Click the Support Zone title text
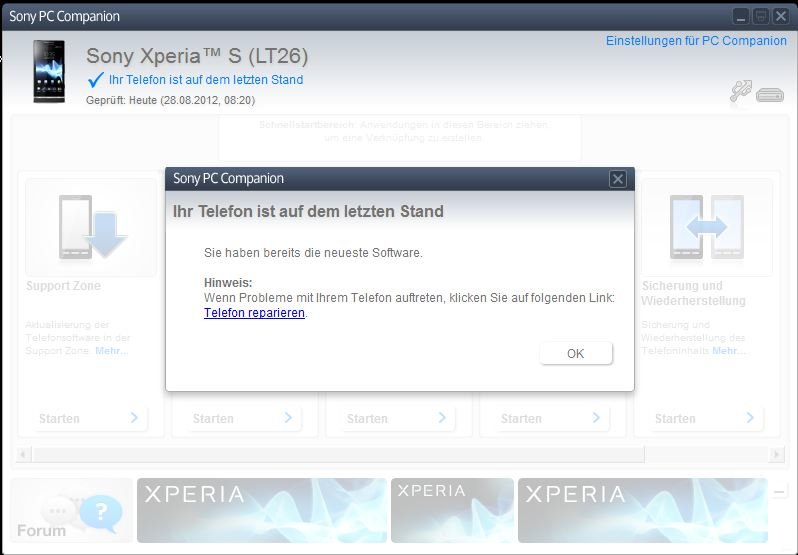 coord(63,286)
